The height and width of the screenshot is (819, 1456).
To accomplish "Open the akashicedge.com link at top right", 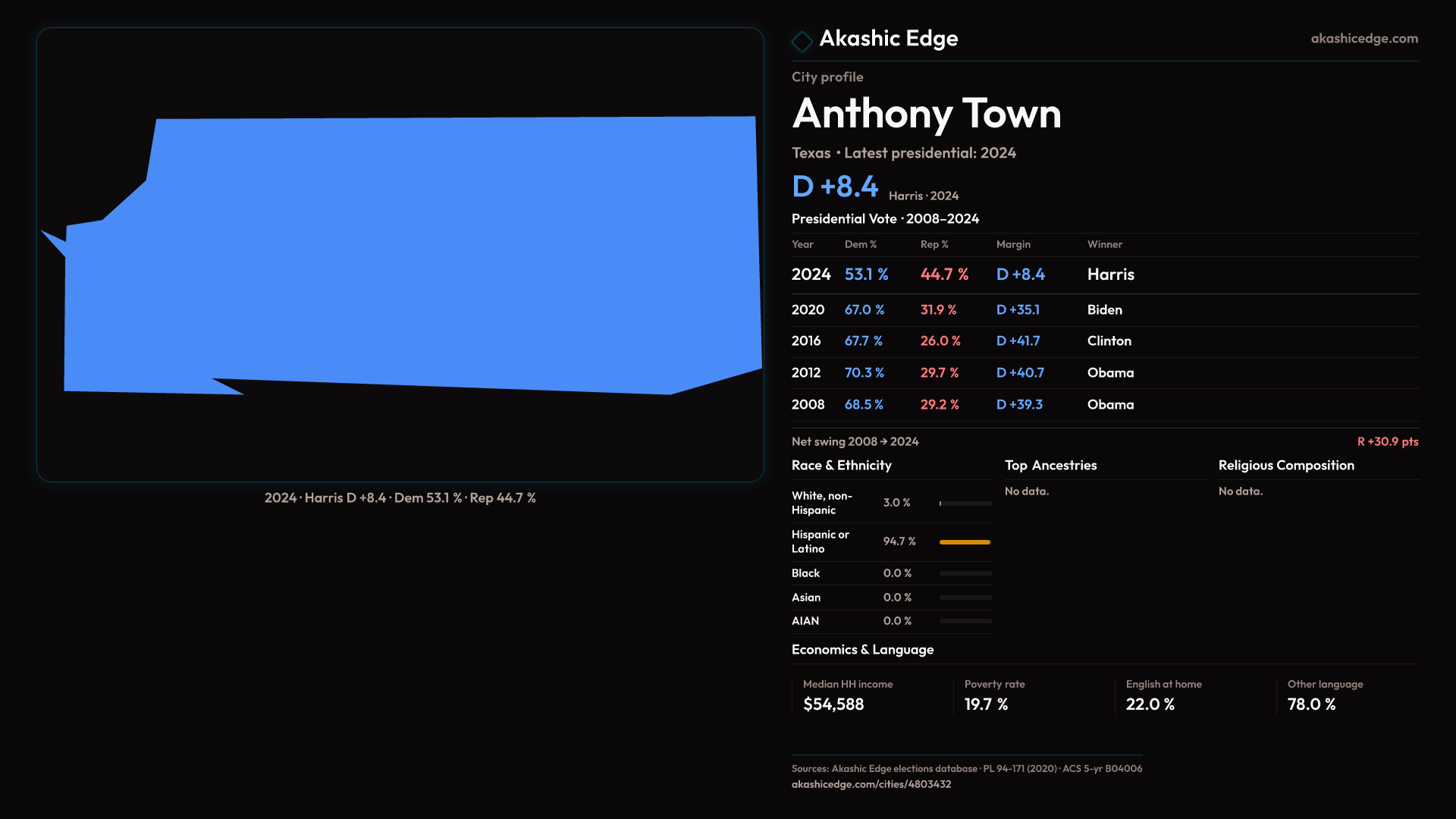I will point(1363,39).
